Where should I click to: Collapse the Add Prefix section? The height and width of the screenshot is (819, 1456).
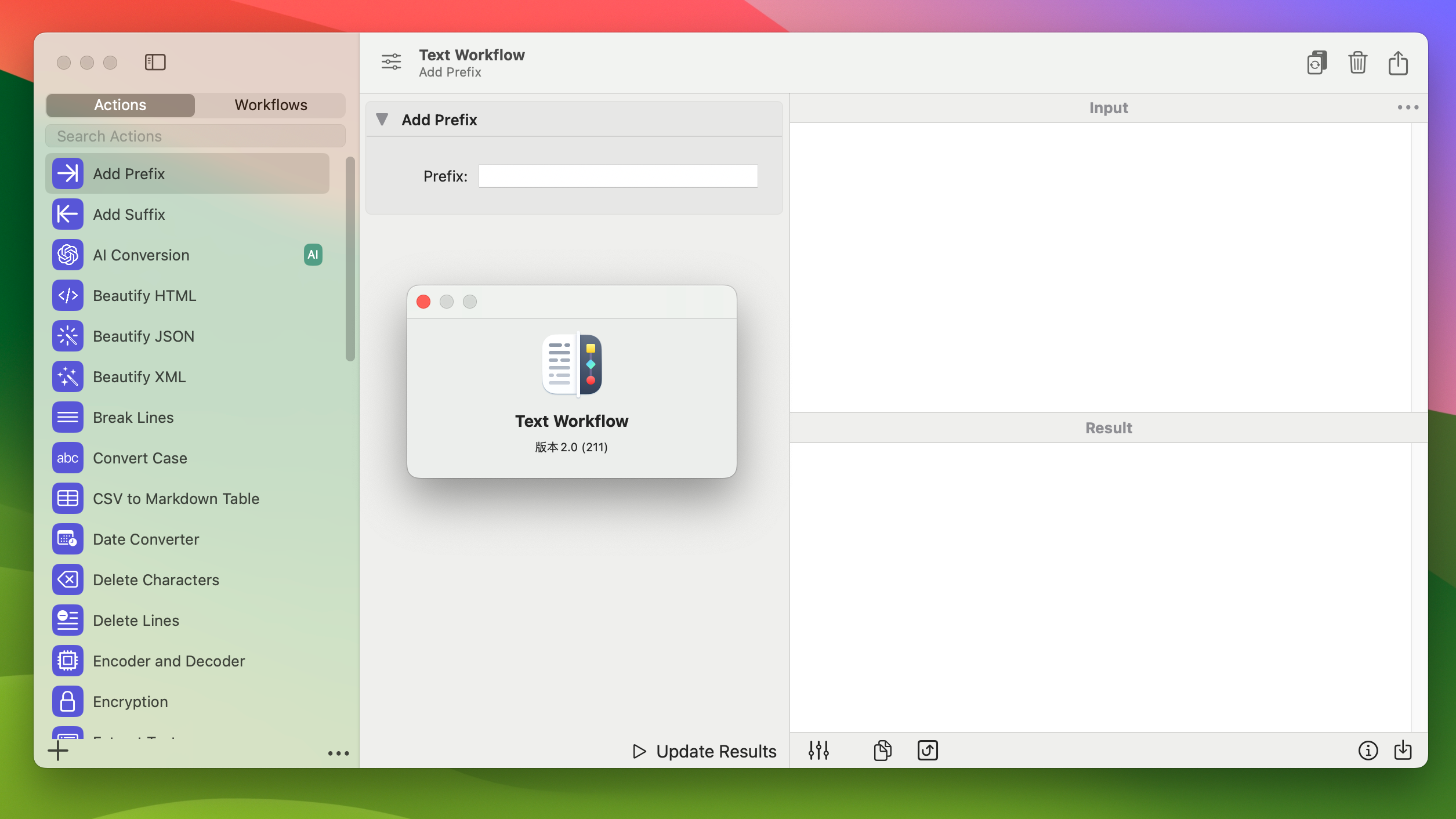(x=383, y=118)
